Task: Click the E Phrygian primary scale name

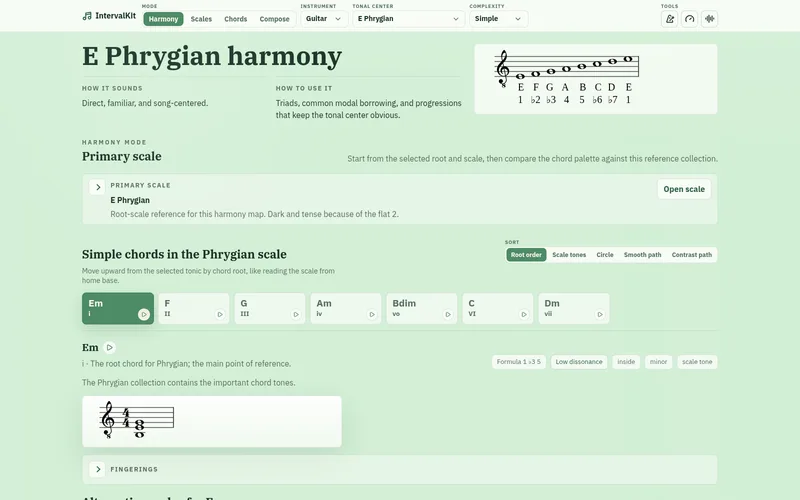Action: pyautogui.click(x=130, y=200)
